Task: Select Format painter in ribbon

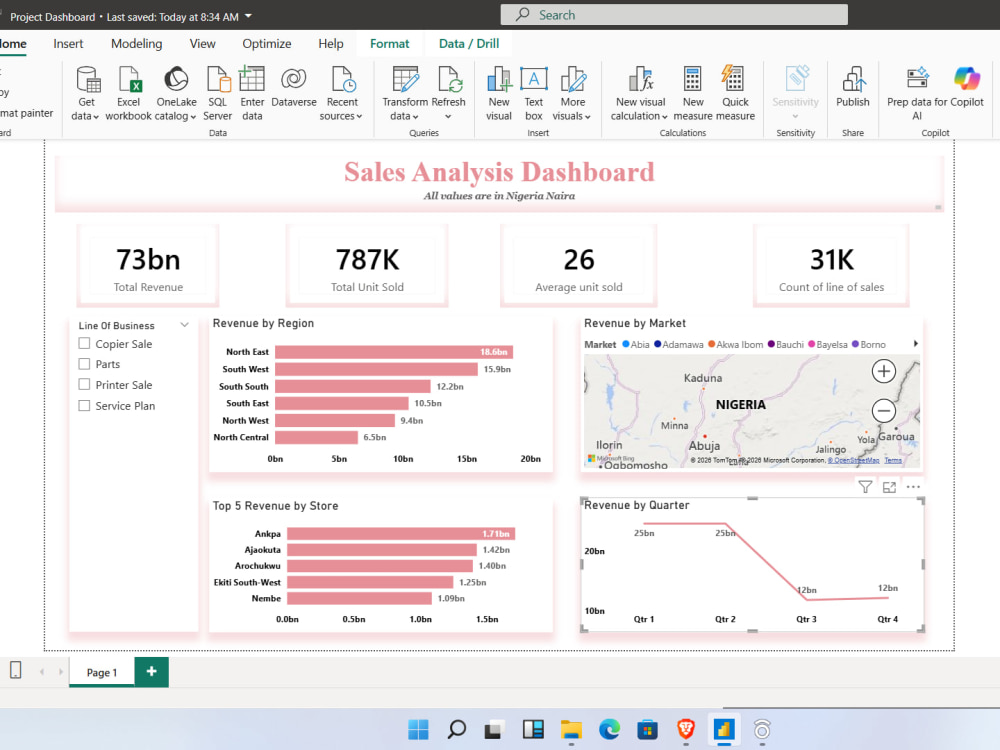Action: [26, 114]
